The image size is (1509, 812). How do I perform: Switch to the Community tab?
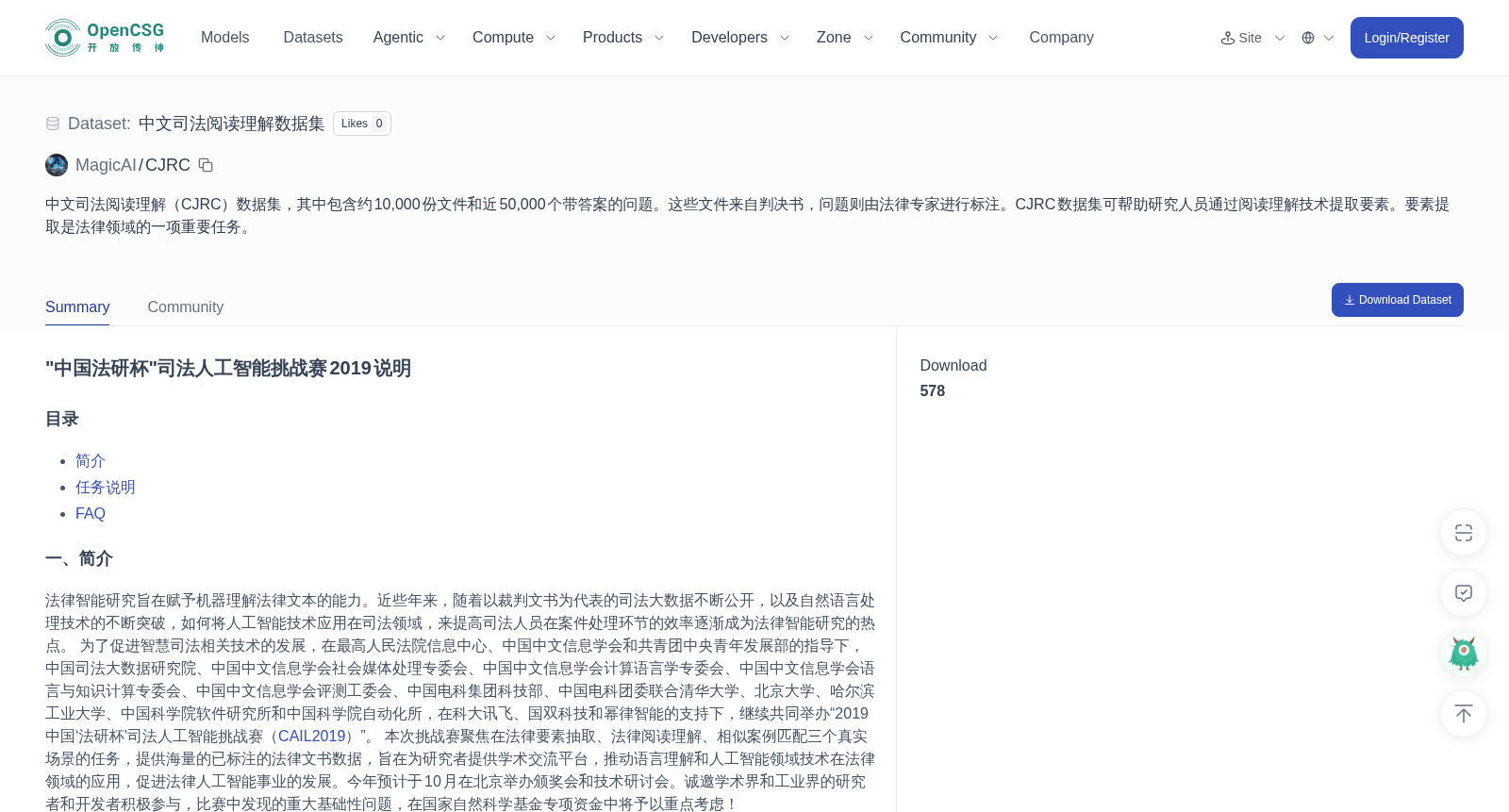[186, 307]
